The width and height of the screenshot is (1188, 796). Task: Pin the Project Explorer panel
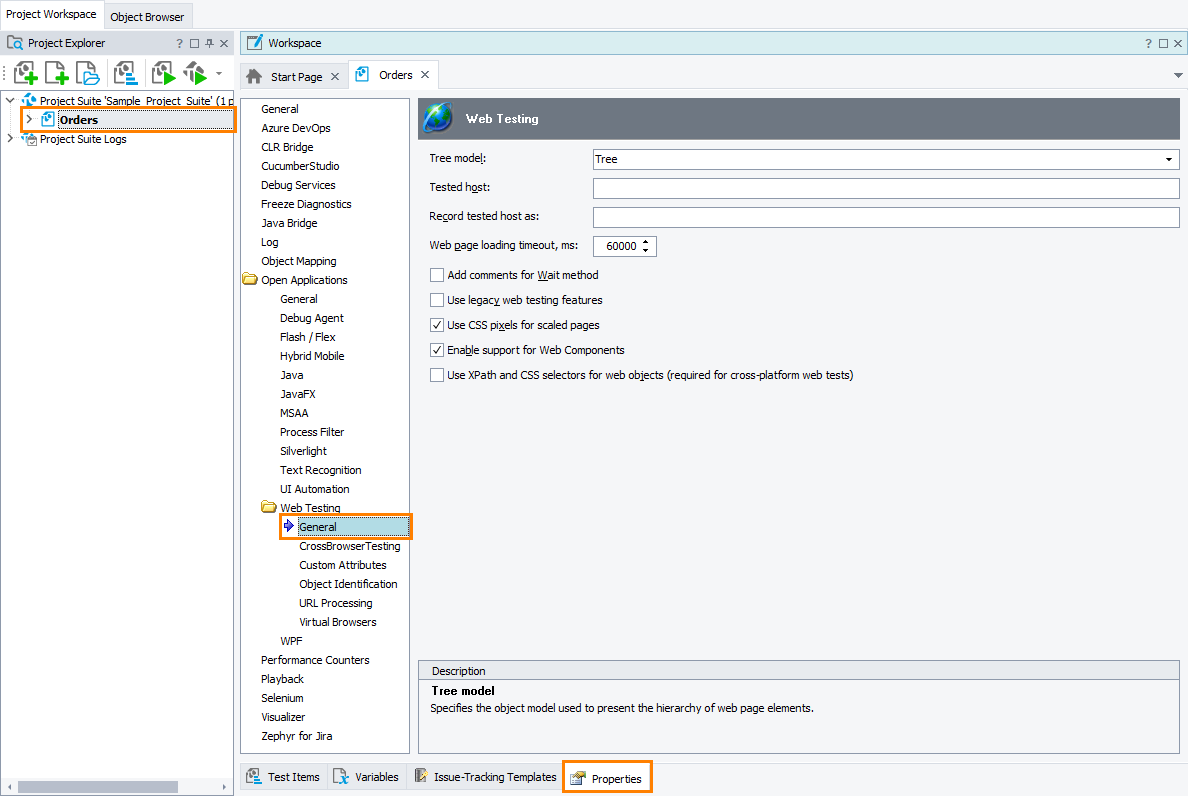[x=209, y=44]
